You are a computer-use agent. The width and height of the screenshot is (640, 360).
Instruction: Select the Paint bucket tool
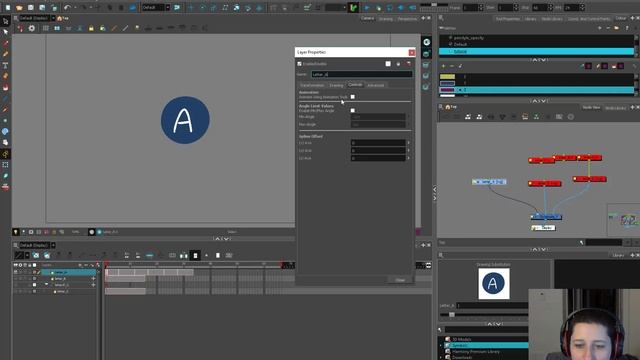[x=5, y=87]
